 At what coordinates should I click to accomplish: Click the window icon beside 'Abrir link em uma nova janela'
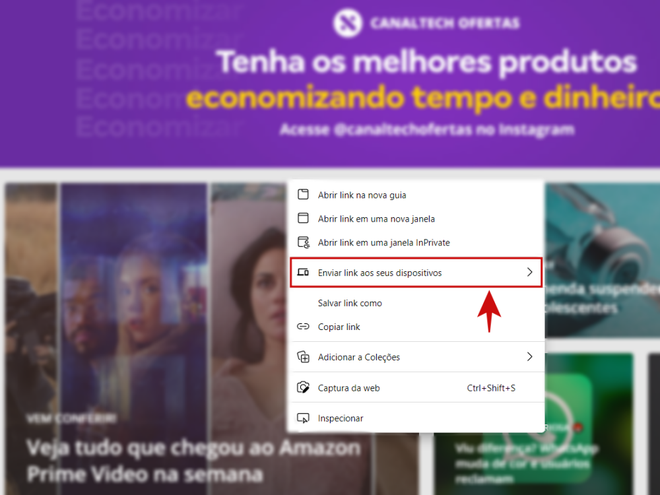[303, 218]
